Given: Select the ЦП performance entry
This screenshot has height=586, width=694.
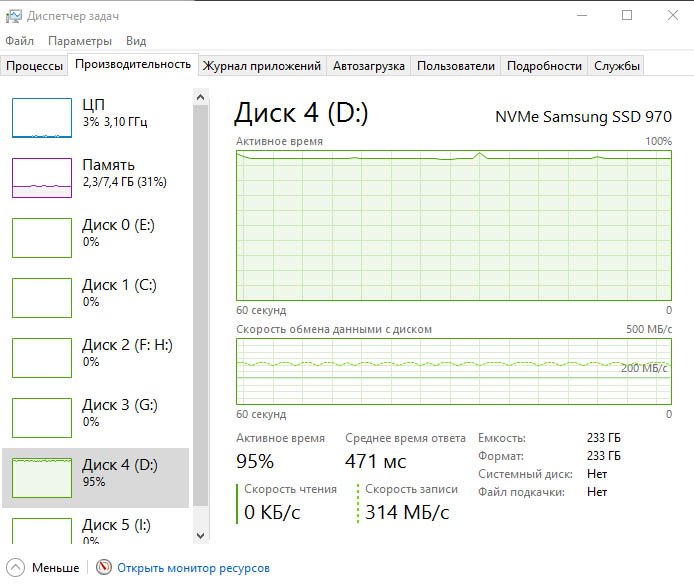Looking at the screenshot, I should tap(95, 118).
